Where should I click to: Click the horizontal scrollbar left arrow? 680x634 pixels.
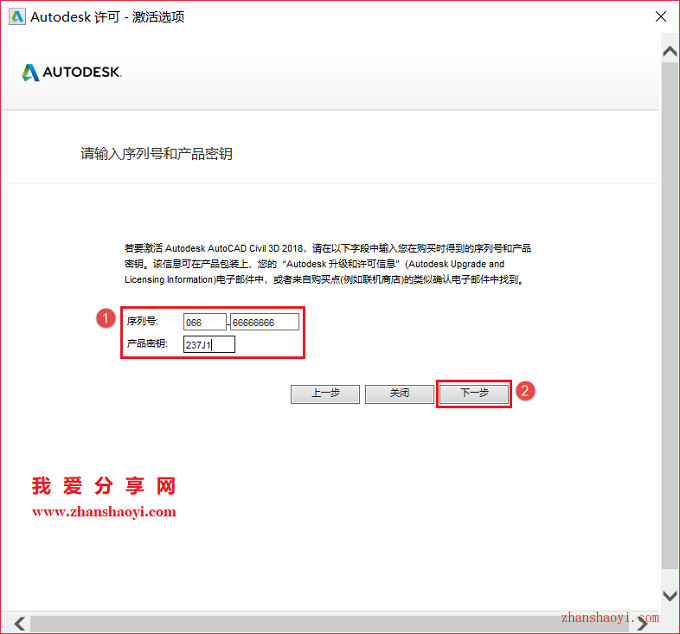point(19,624)
